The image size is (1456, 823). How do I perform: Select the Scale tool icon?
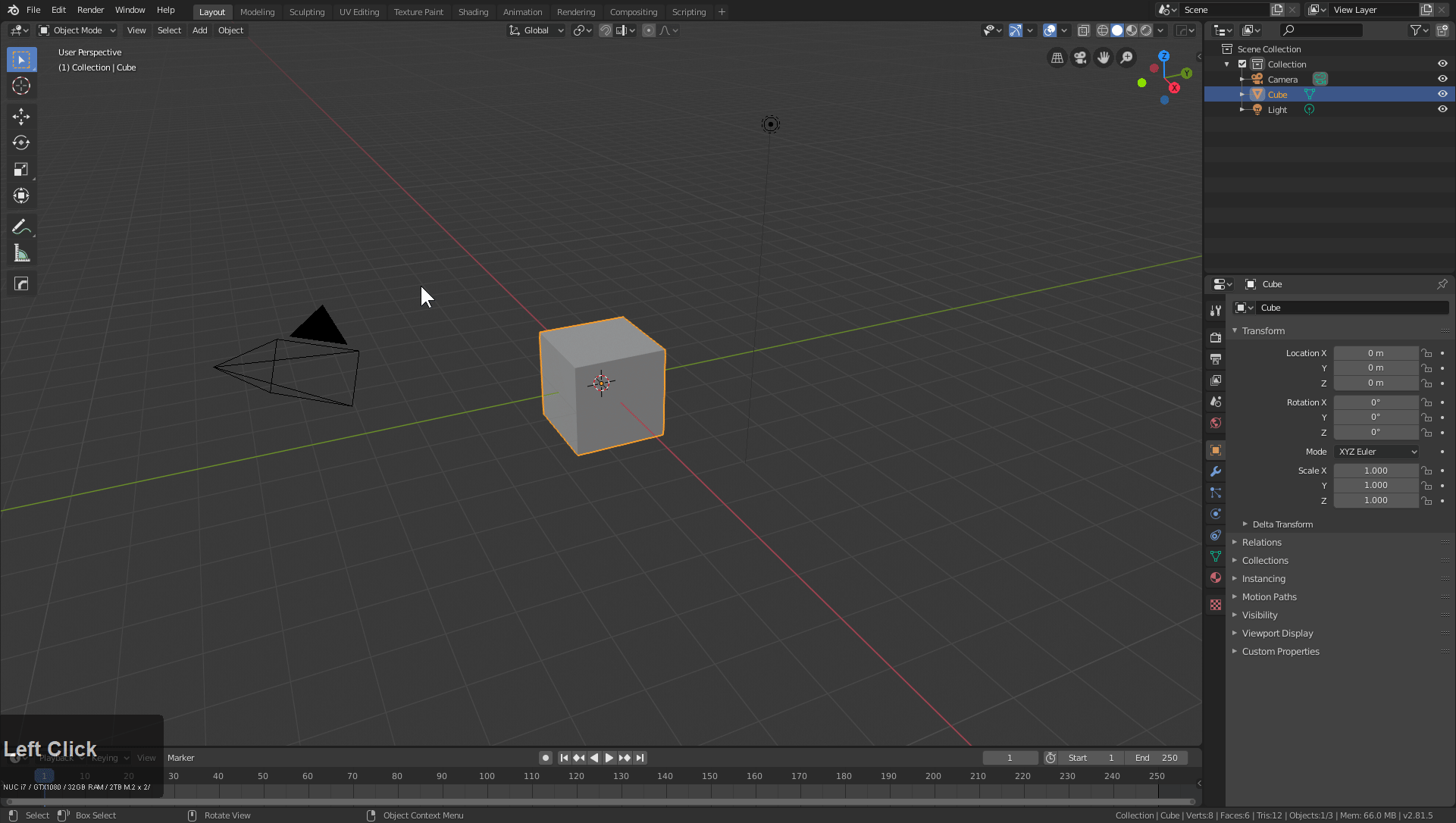click(x=21, y=170)
